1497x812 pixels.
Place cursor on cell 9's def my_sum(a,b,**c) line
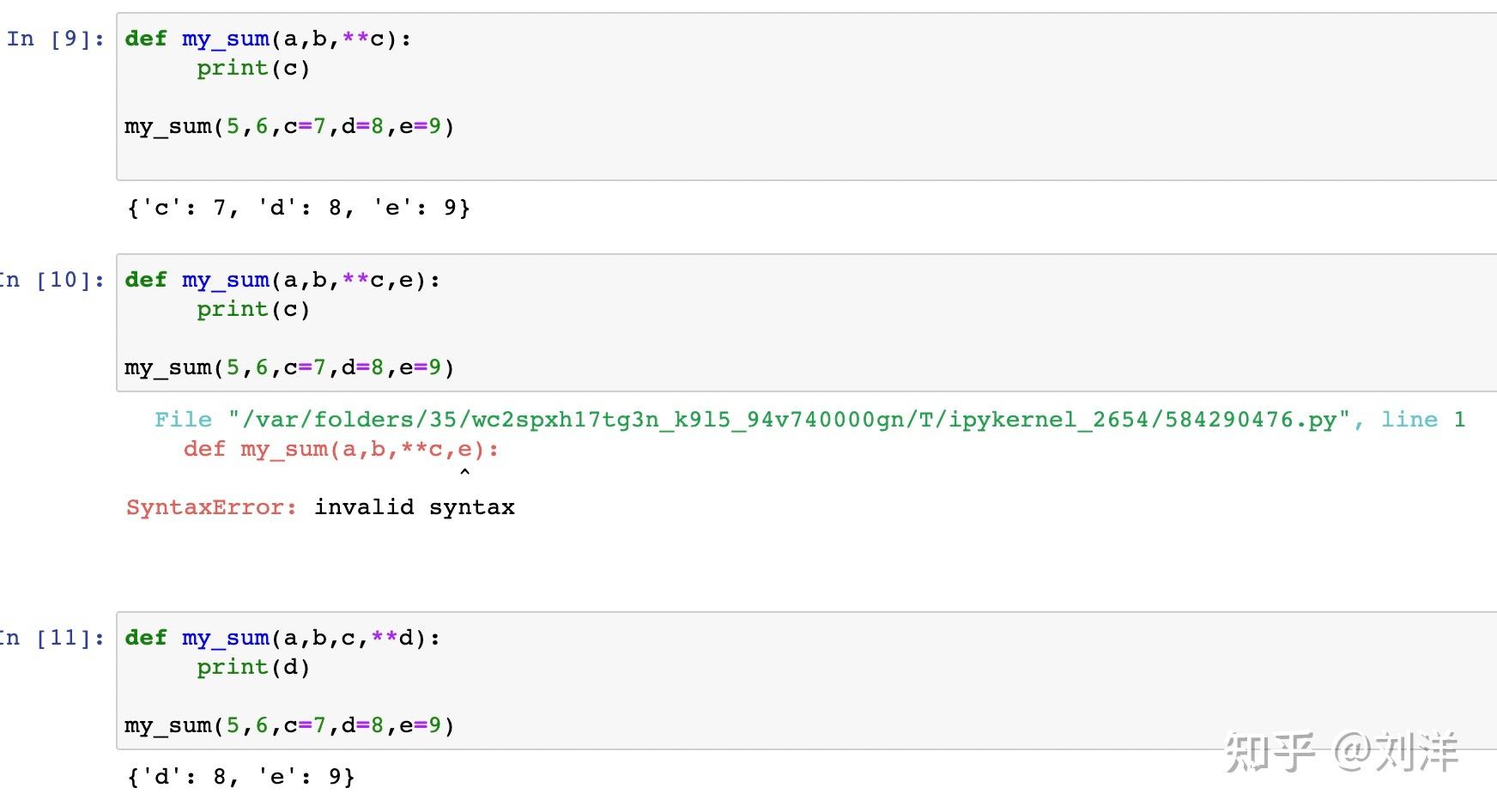pos(268,39)
